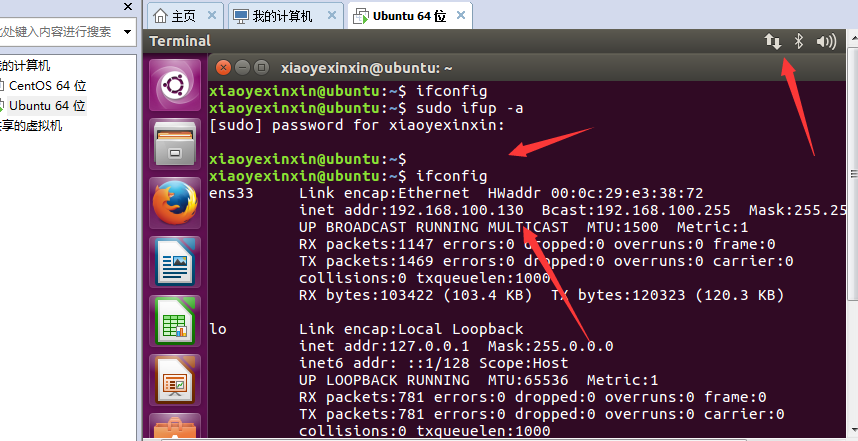The image size is (858, 441).
Task: Maximize the terminal window
Action: click(262, 68)
